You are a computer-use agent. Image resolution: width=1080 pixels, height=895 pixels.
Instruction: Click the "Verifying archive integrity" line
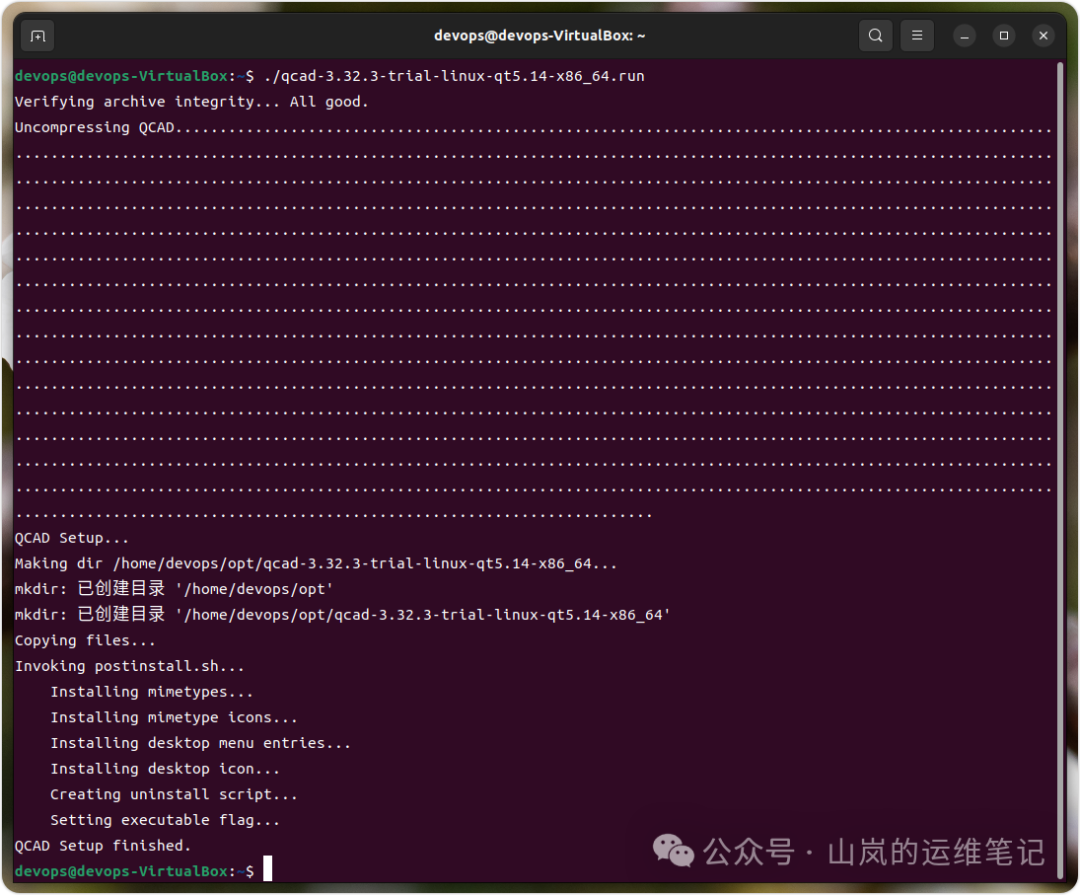click(x=191, y=102)
